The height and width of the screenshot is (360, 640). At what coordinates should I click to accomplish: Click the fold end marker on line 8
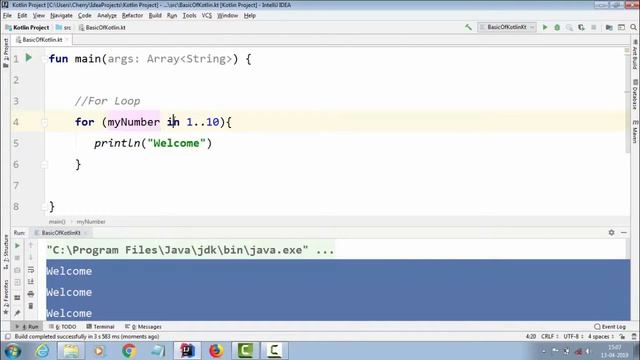pos(44,207)
